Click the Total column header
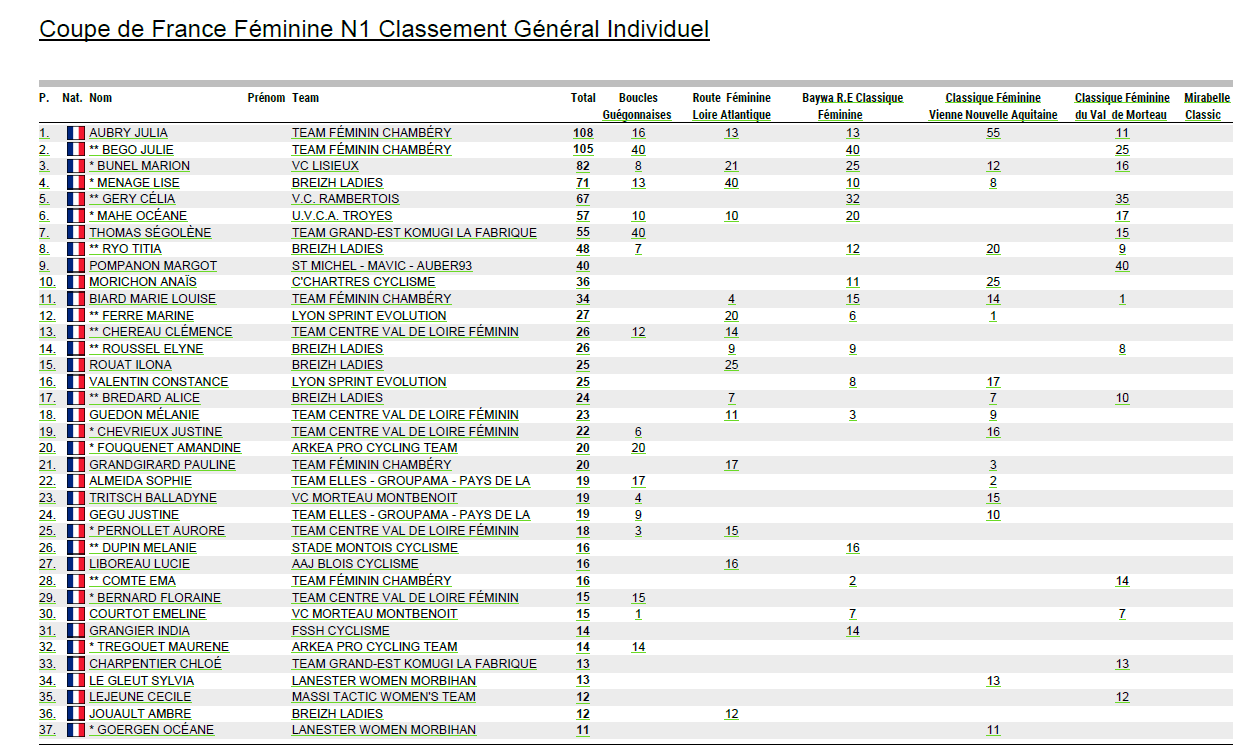This screenshot has width=1254, height=748. (583, 98)
